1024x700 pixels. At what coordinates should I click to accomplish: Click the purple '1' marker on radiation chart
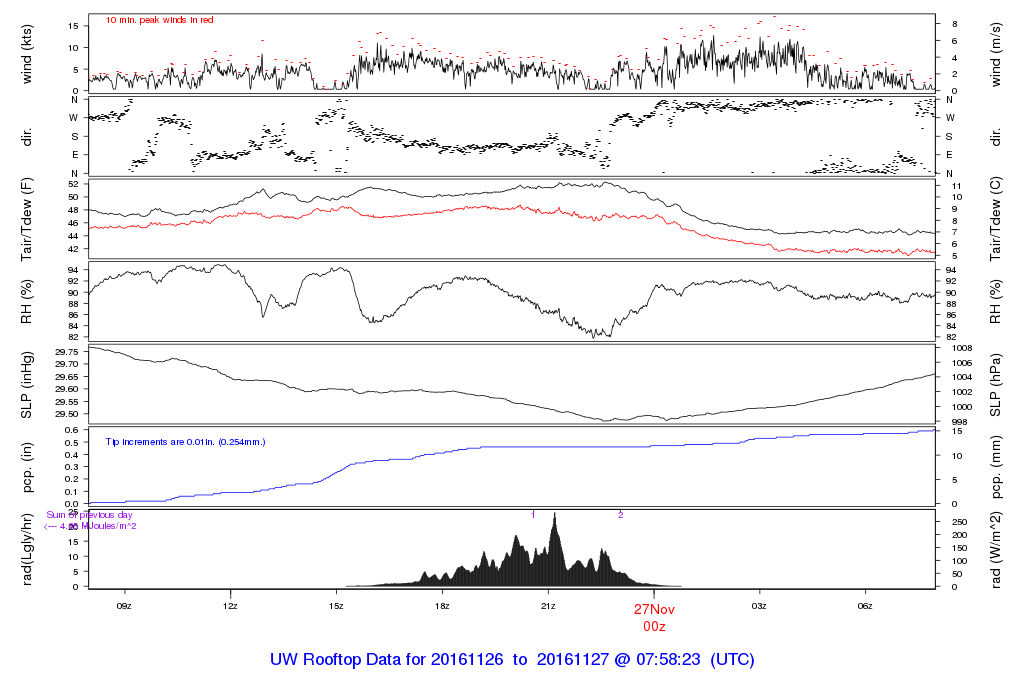point(533,515)
